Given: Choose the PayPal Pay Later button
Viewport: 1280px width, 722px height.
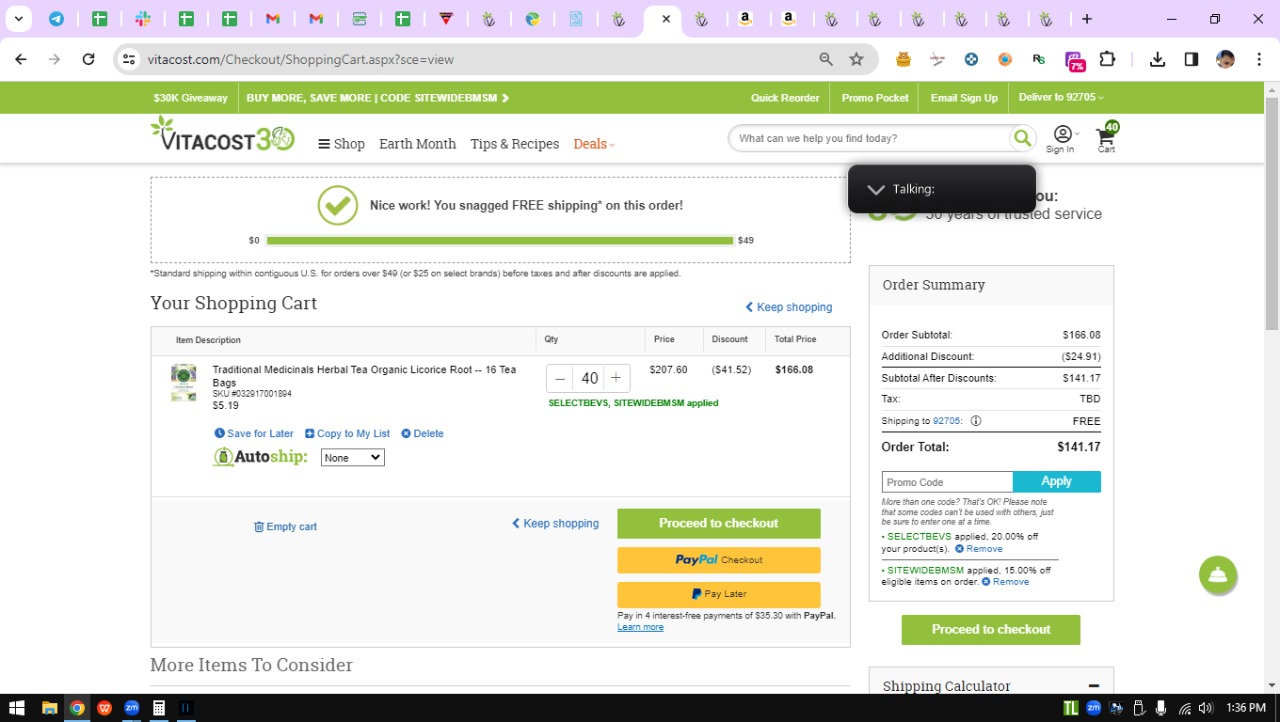Looking at the screenshot, I should [718, 594].
